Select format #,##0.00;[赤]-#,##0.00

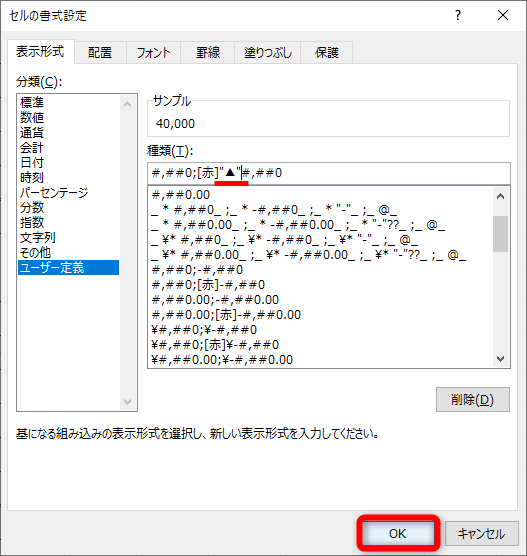point(320,315)
